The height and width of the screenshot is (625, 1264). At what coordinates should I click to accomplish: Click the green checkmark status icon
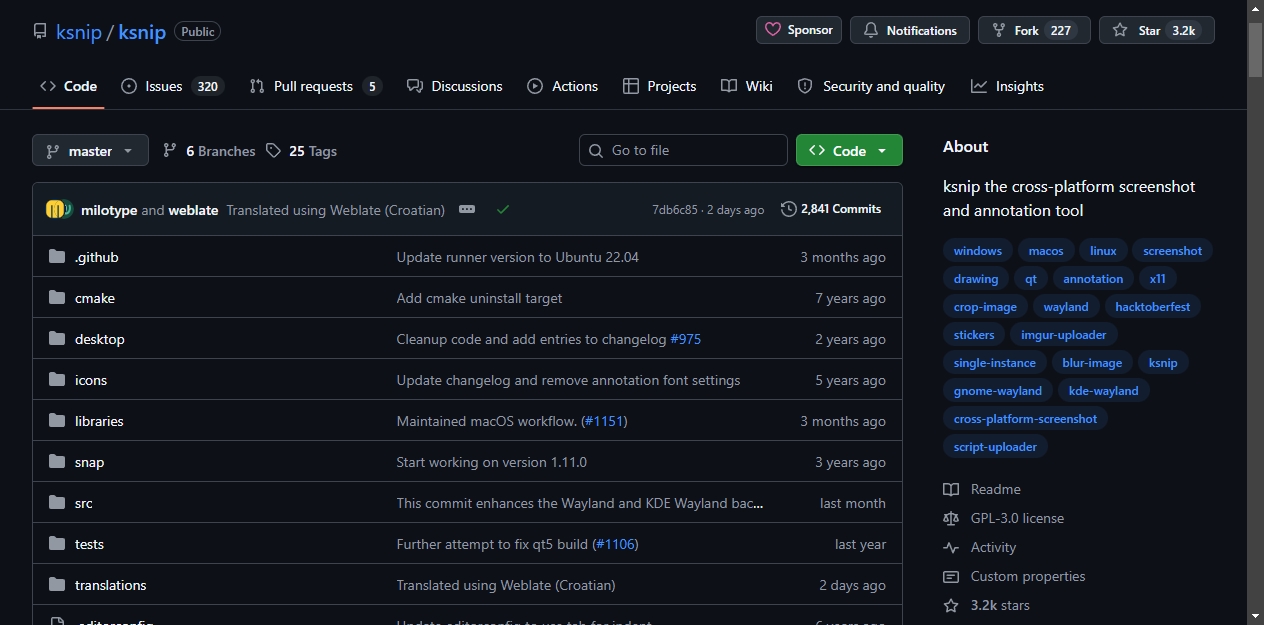[x=503, y=209]
